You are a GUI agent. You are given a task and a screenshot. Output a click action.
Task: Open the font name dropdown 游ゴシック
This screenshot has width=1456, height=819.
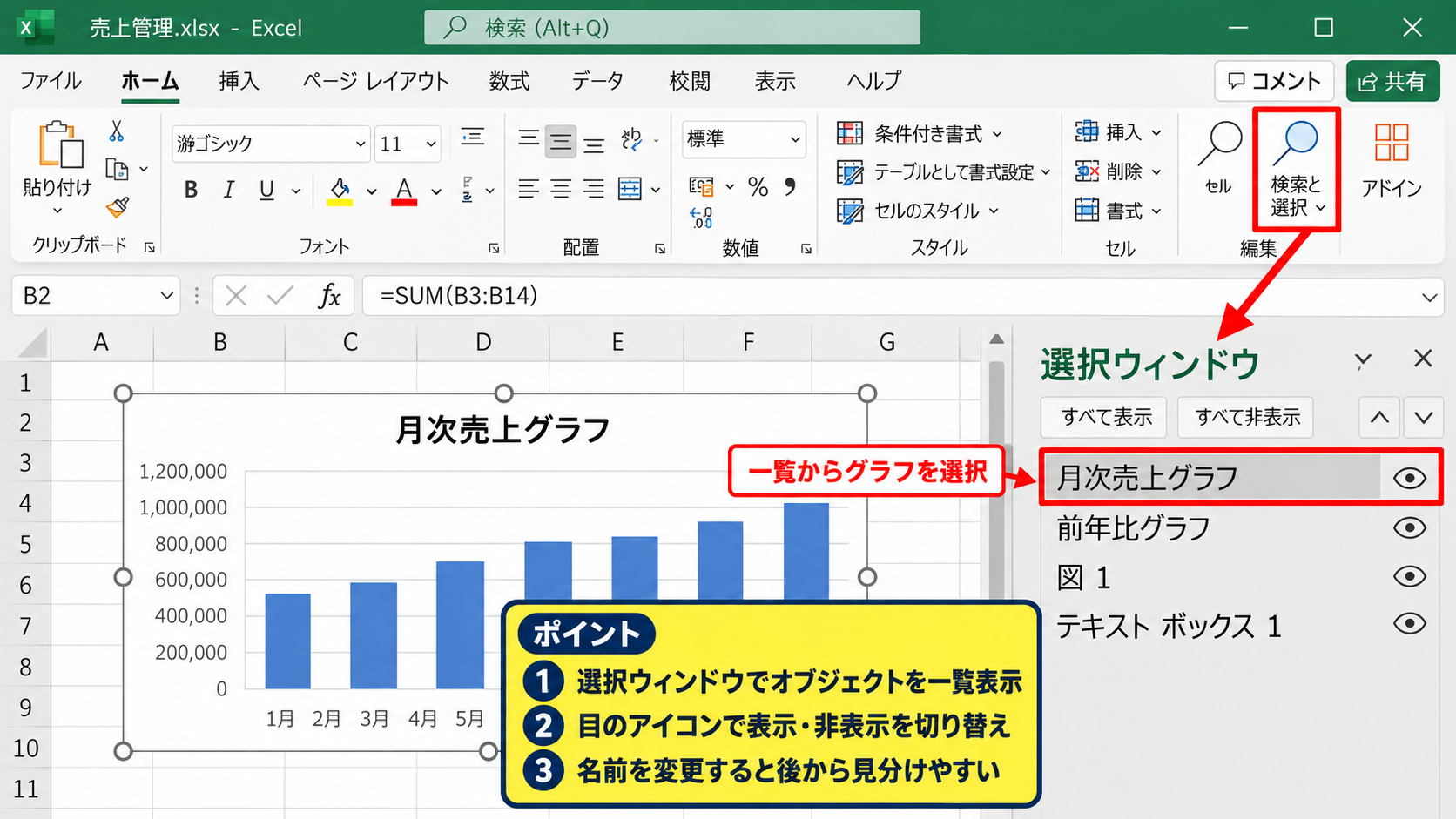[x=361, y=144]
